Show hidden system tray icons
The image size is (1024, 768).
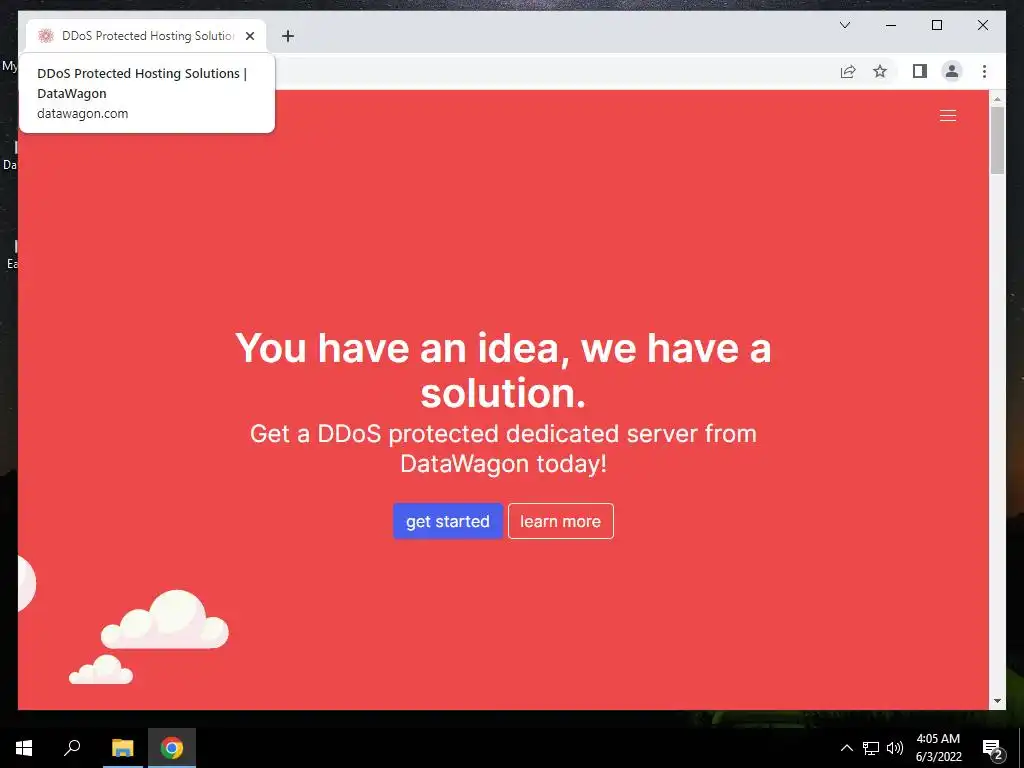[x=846, y=748]
